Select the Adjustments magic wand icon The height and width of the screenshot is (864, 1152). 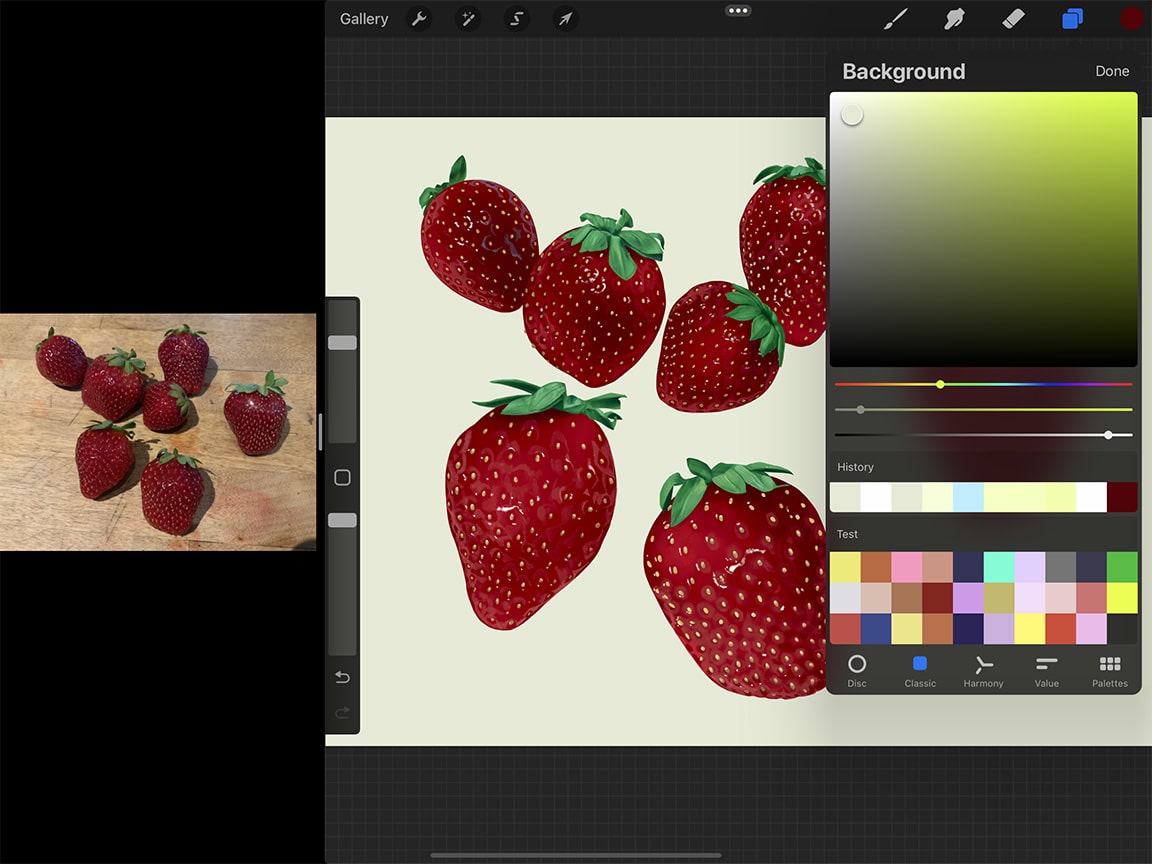pyautogui.click(x=468, y=18)
